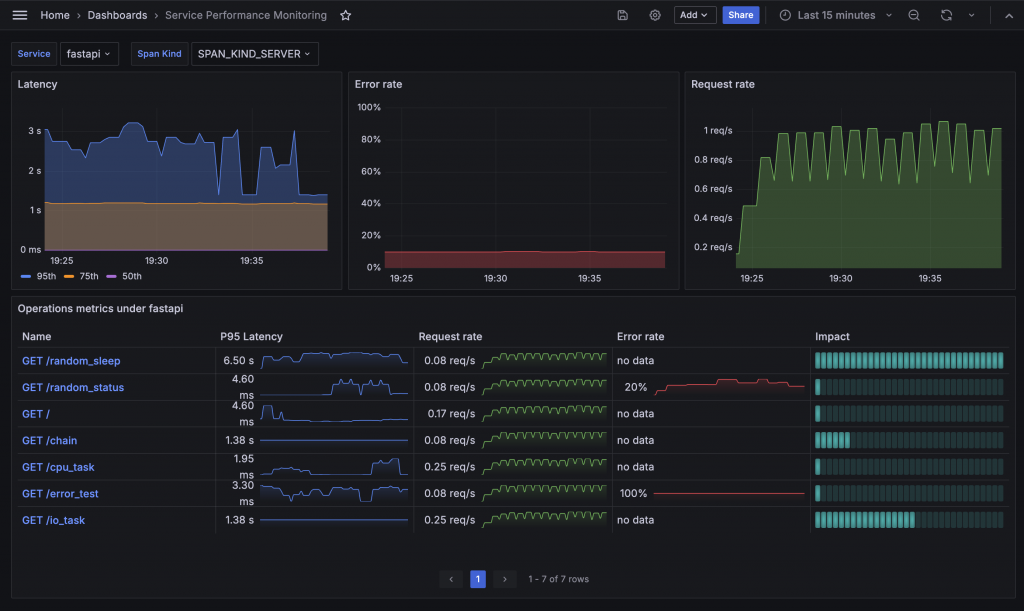Open the GET / operation link
The height and width of the screenshot is (611, 1024).
36,414
